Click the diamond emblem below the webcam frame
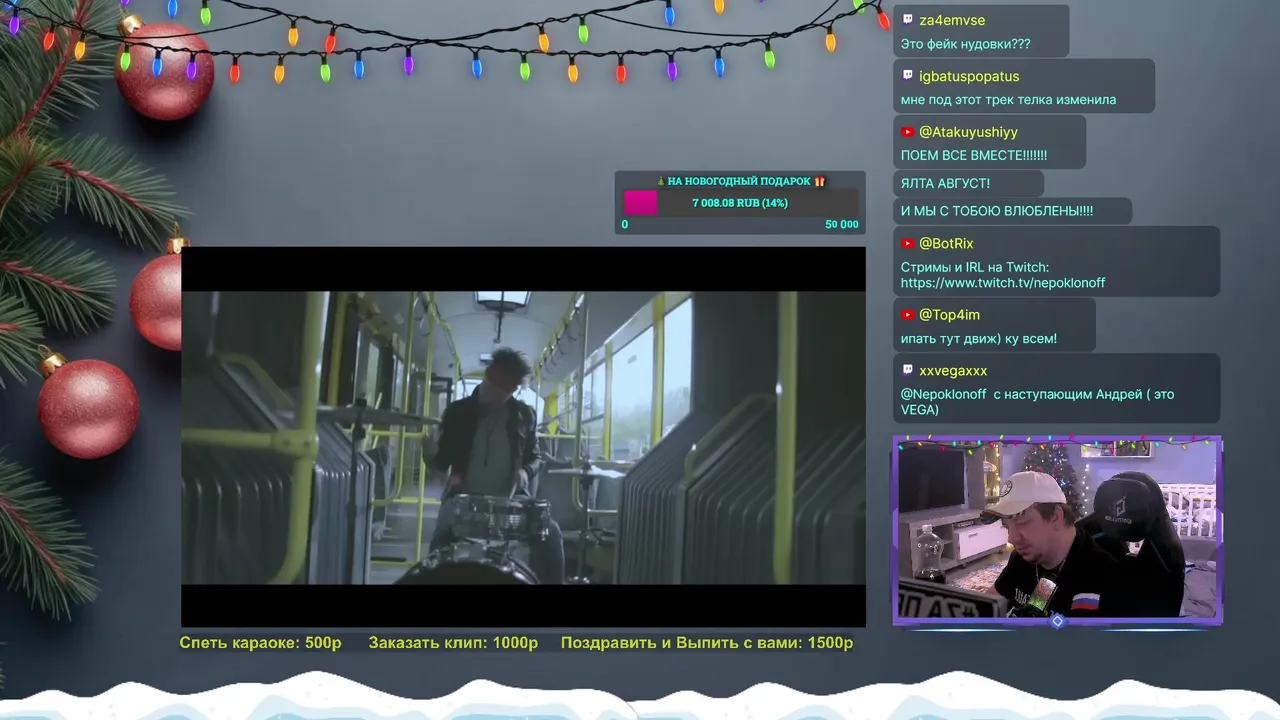This screenshot has width=1280, height=720. click(1057, 621)
